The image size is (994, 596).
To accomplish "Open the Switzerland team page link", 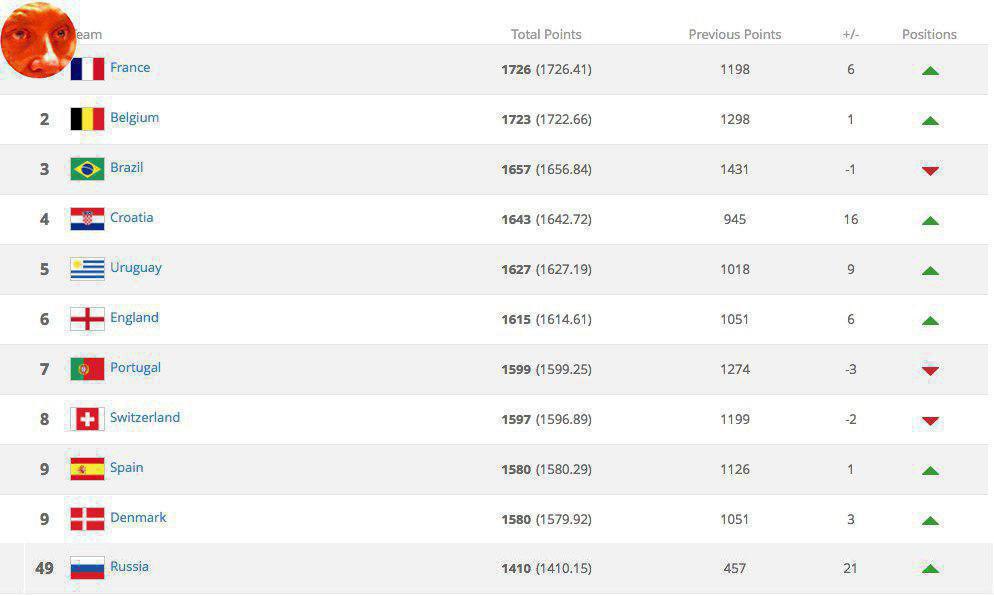I will 145,417.
